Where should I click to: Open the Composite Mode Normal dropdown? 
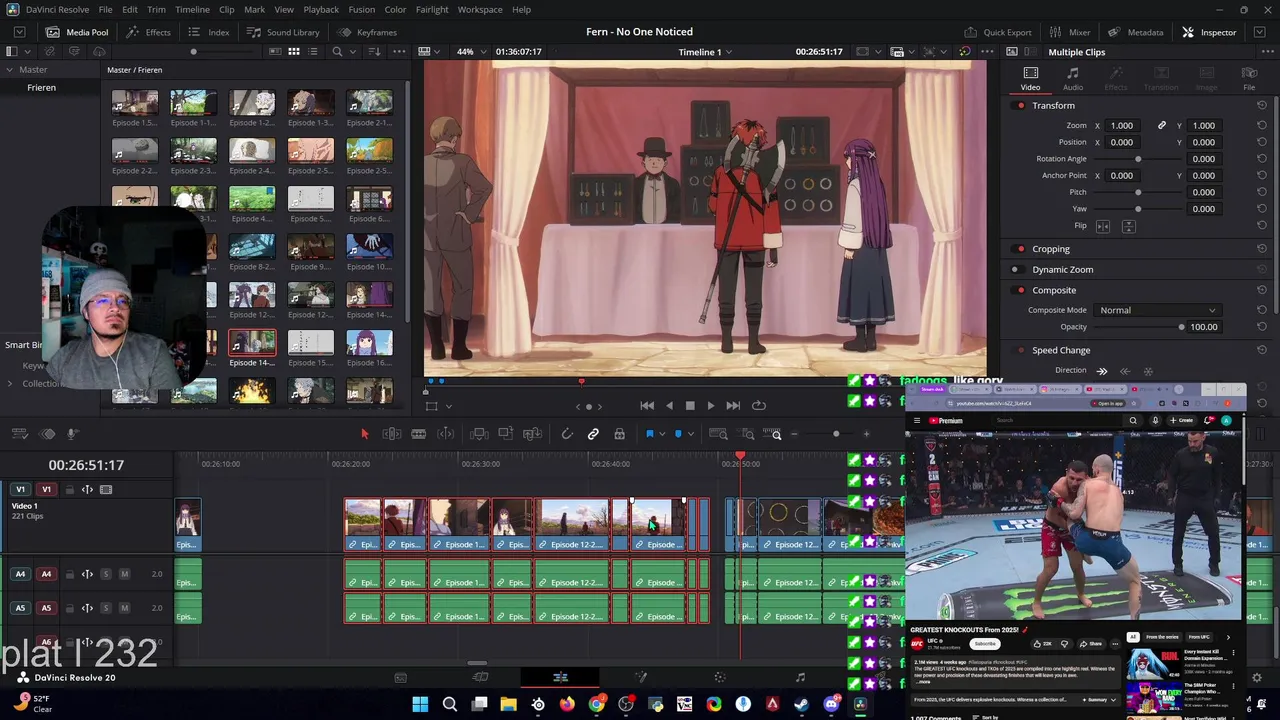pyautogui.click(x=1157, y=310)
